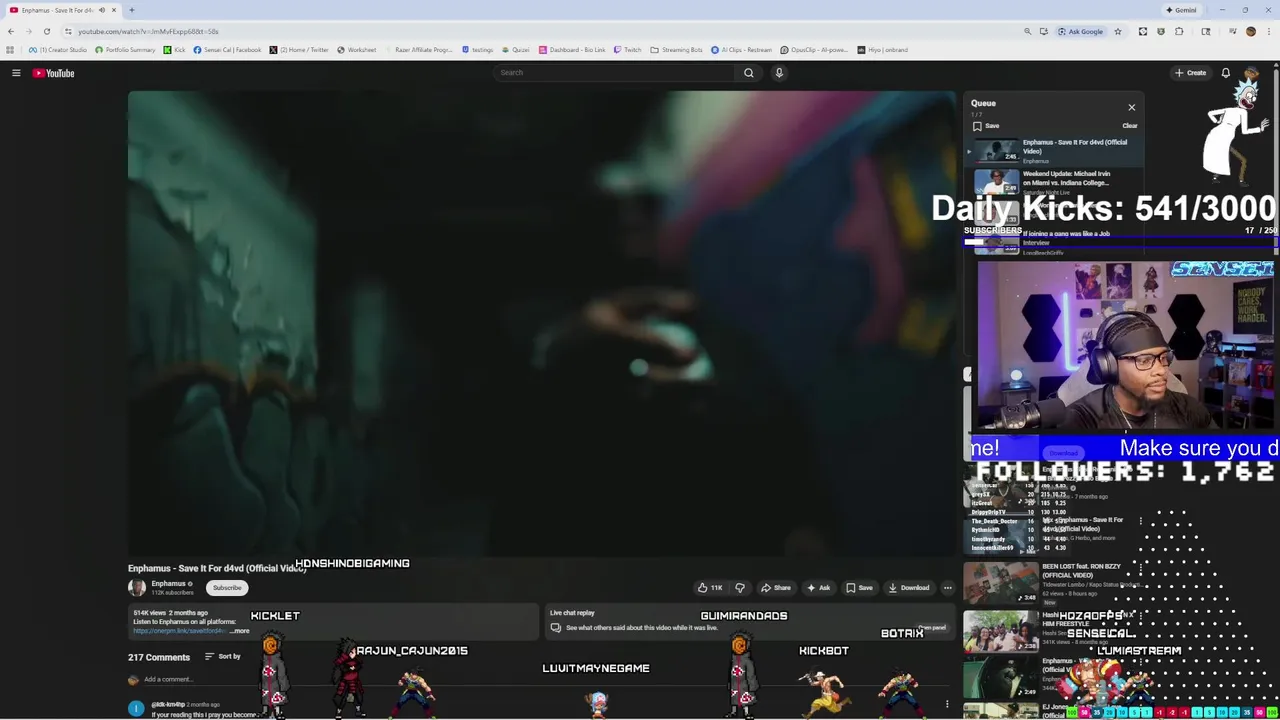
Task: Share the Enphamus video
Action: (x=776, y=588)
